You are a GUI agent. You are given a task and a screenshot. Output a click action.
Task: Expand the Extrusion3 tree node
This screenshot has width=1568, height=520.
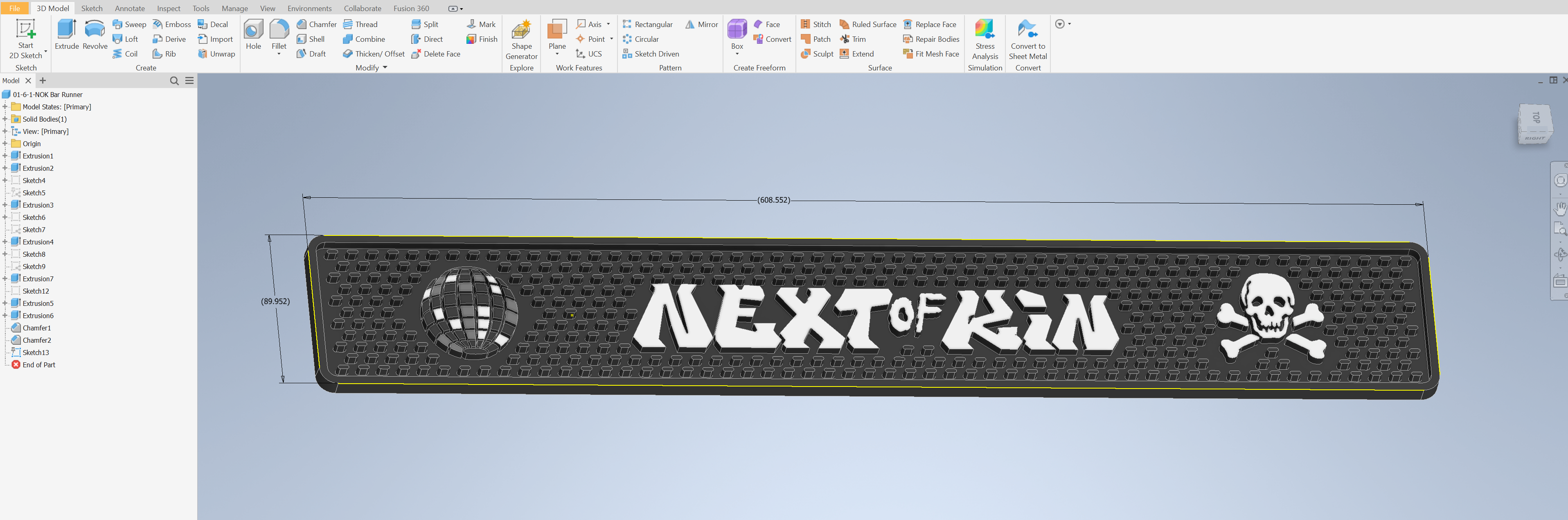coord(5,205)
